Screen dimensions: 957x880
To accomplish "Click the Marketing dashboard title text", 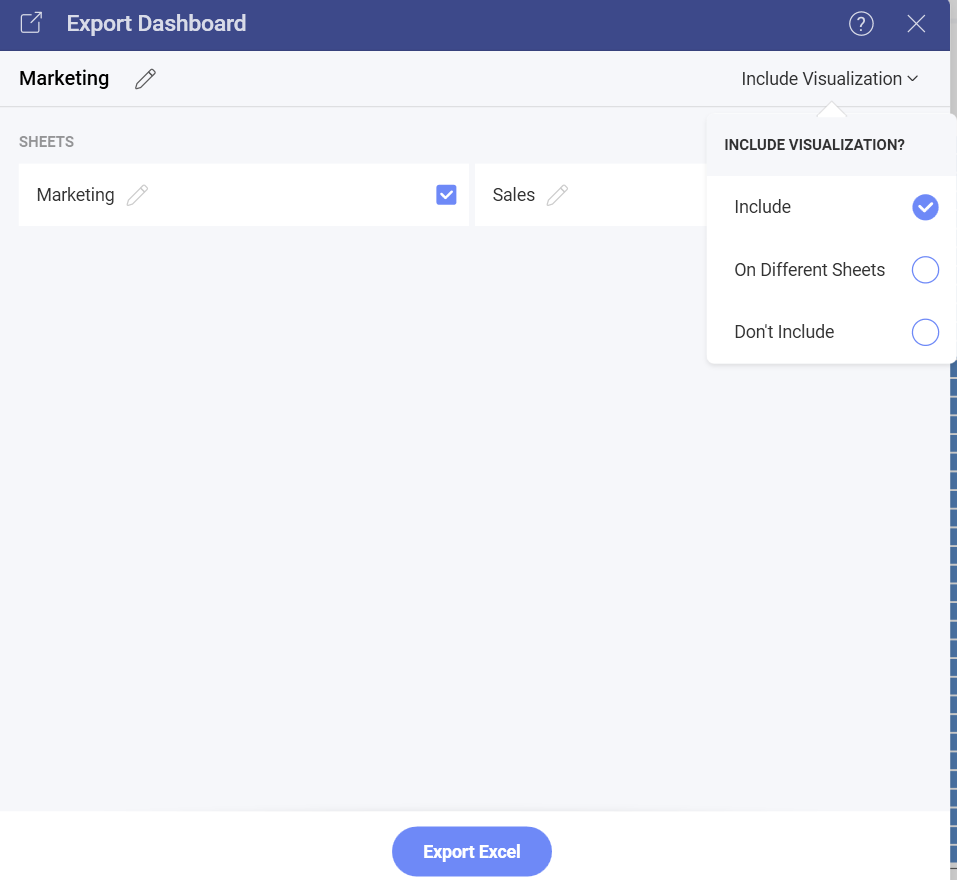I will (64, 78).
